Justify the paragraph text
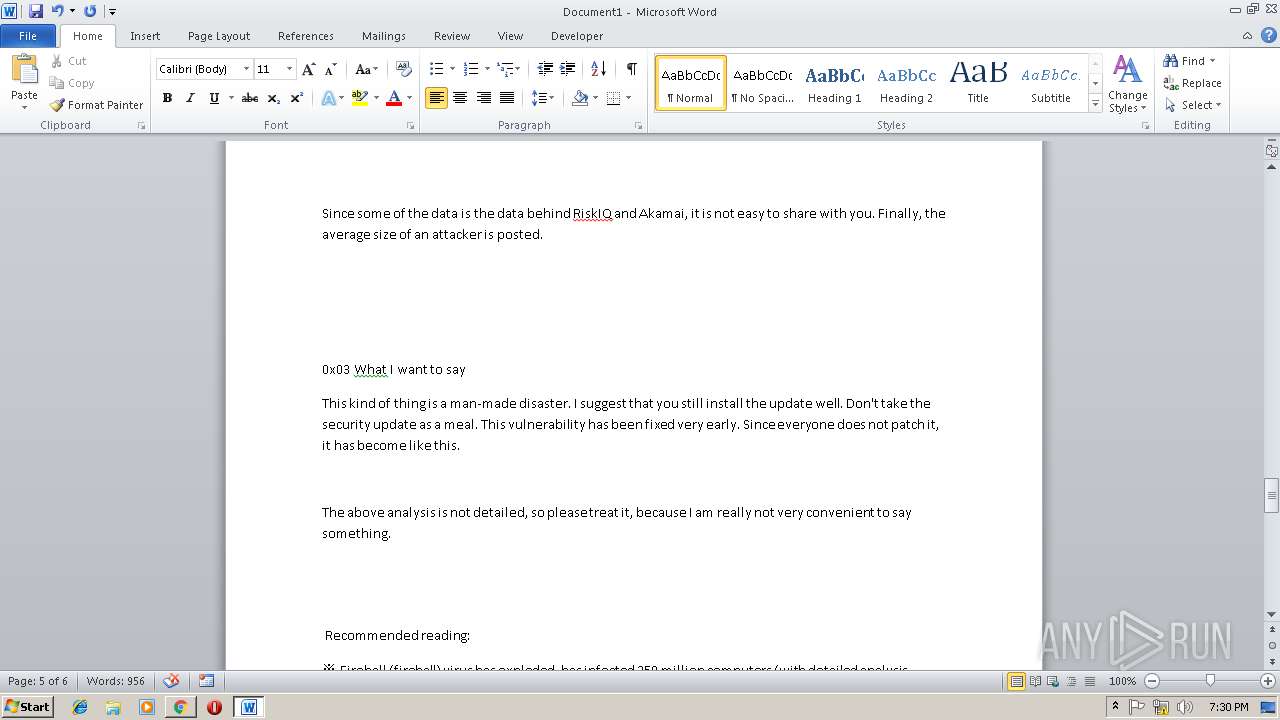The width and height of the screenshot is (1280, 720). (507, 98)
